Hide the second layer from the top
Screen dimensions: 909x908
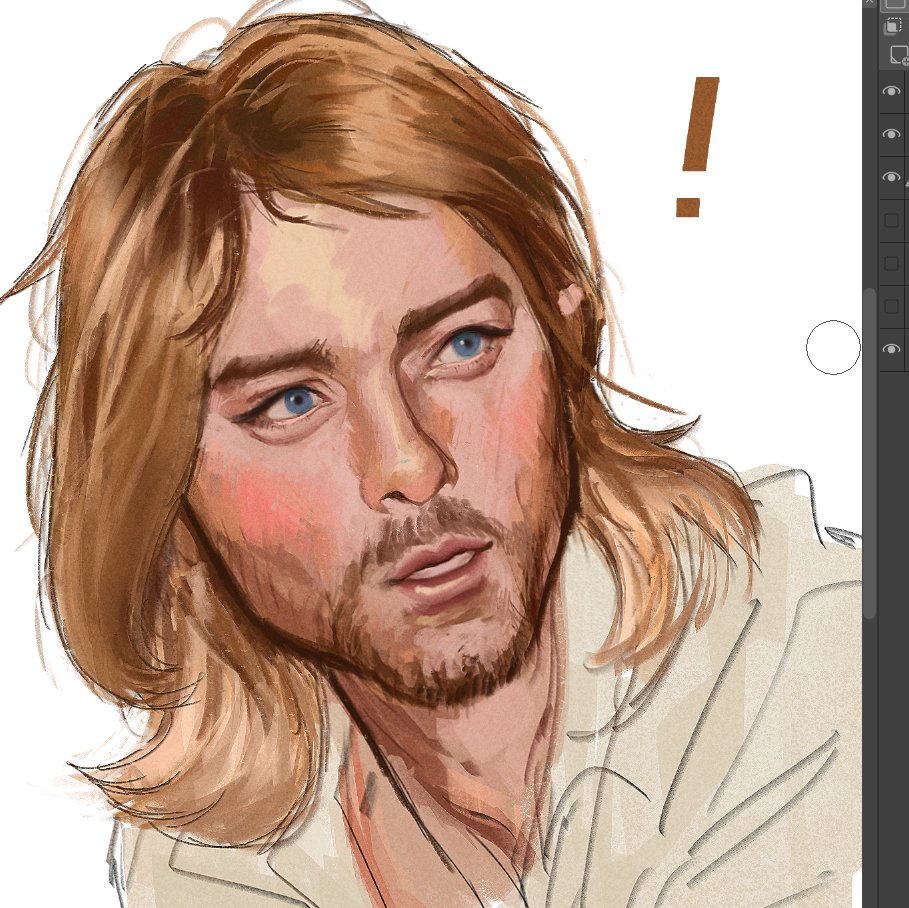point(892,134)
